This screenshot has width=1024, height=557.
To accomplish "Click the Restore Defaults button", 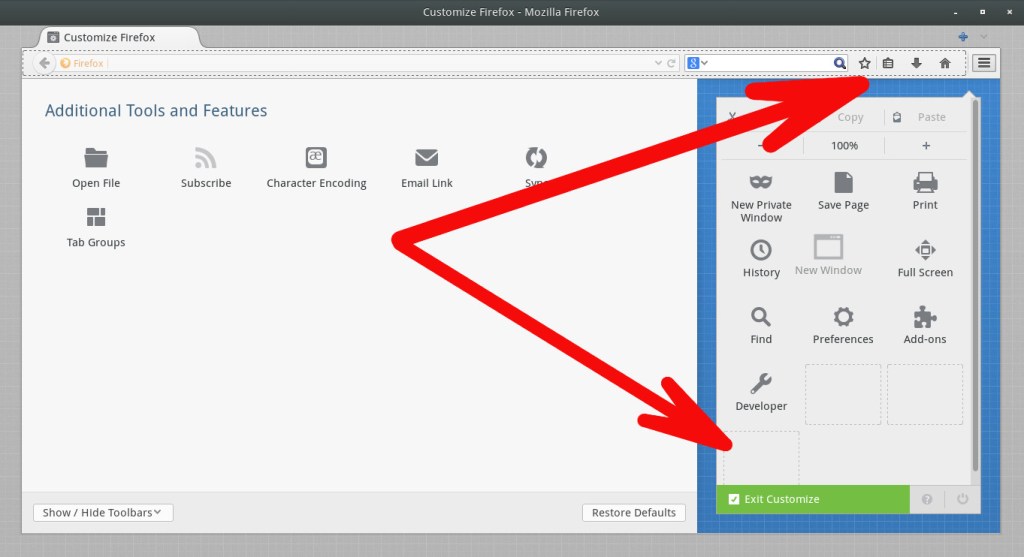I will point(633,513).
